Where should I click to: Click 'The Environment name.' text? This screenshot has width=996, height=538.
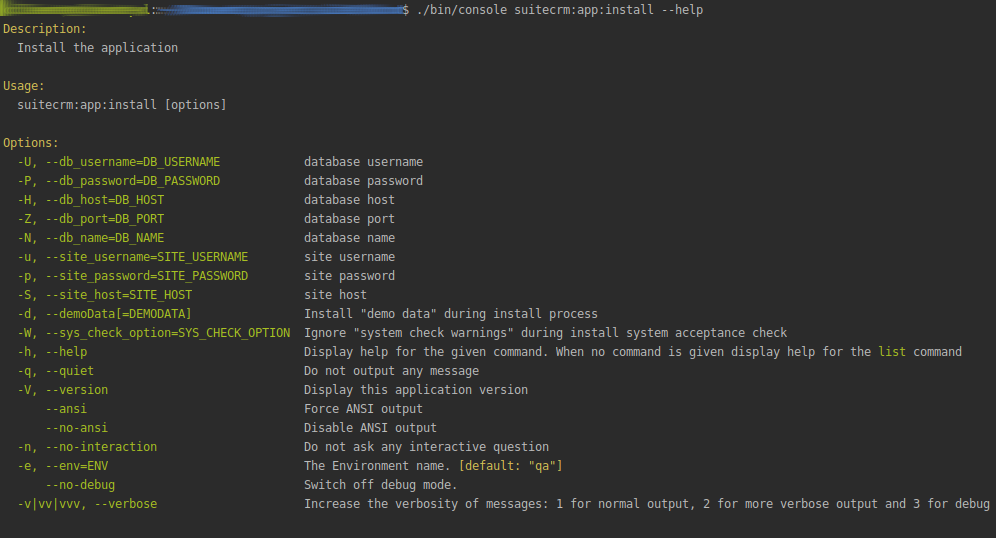pos(377,467)
